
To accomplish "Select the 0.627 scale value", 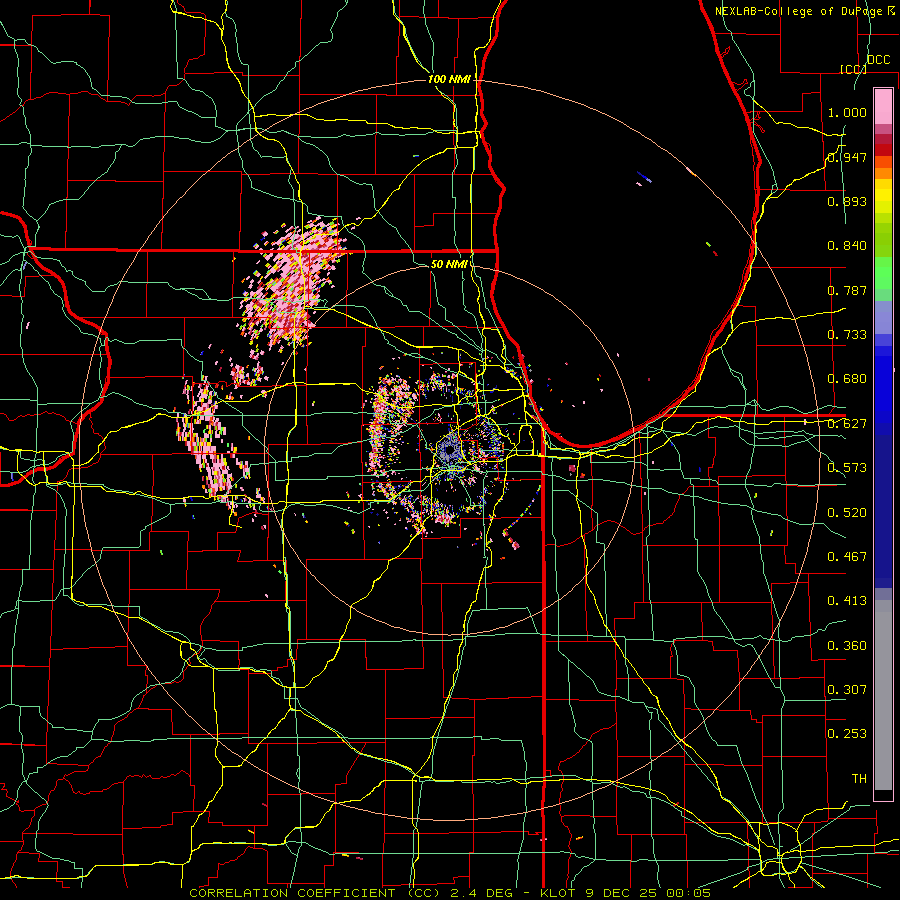I will click(847, 424).
